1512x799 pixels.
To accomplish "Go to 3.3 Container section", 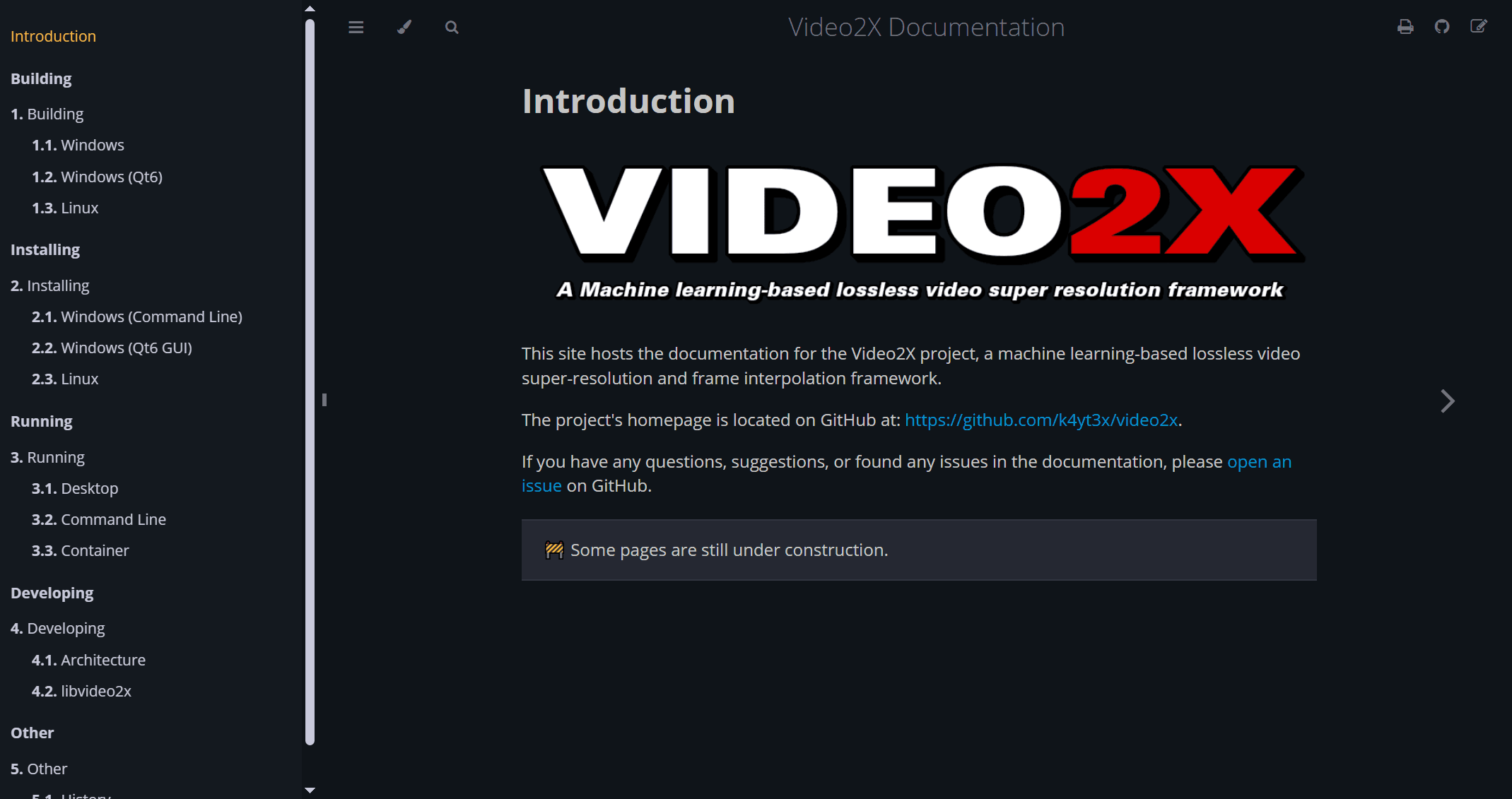I will tap(80, 550).
